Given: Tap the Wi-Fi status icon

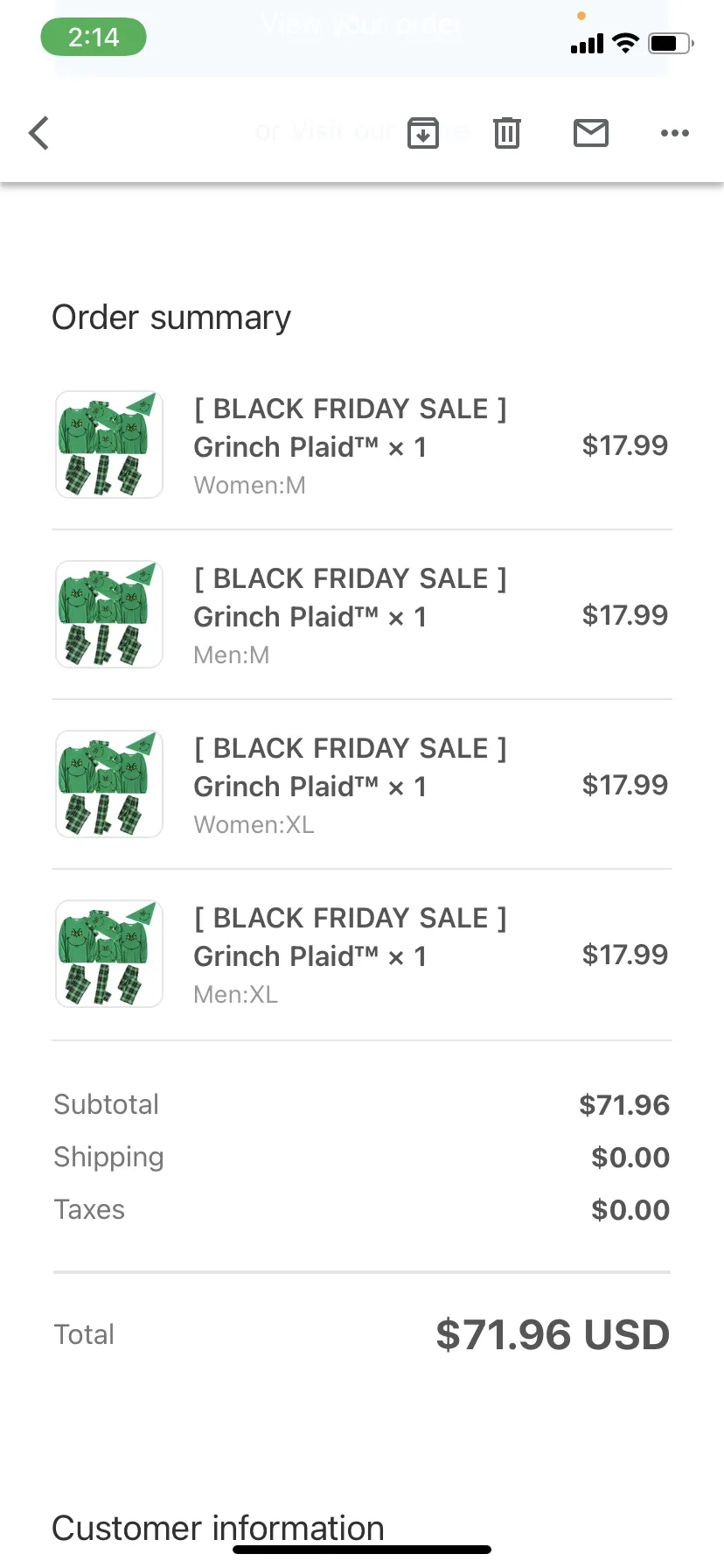Looking at the screenshot, I should (x=625, y=43).
